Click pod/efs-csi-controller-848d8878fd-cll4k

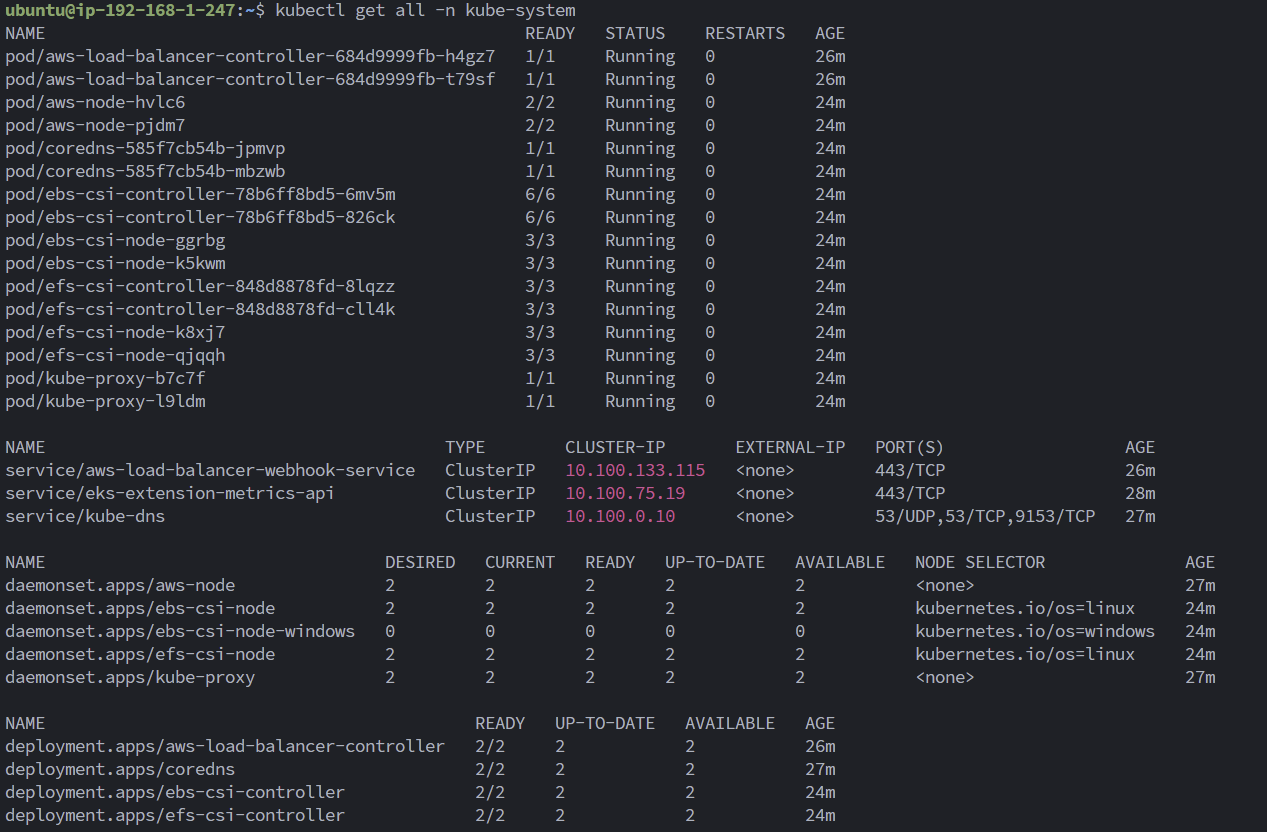[x=200, y=309]
